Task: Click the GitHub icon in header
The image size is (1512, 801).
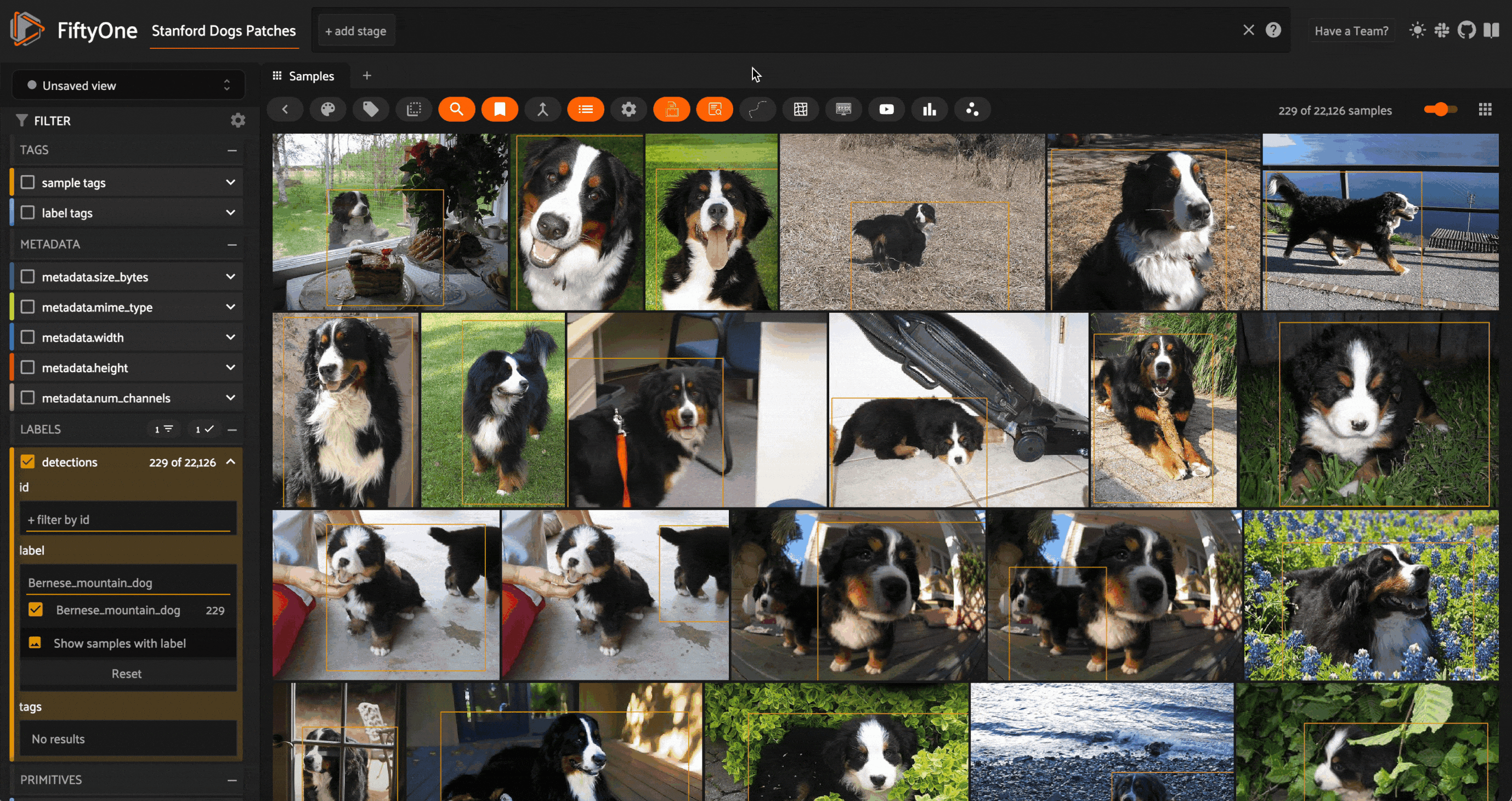Action: click(x=1466, y=31)
